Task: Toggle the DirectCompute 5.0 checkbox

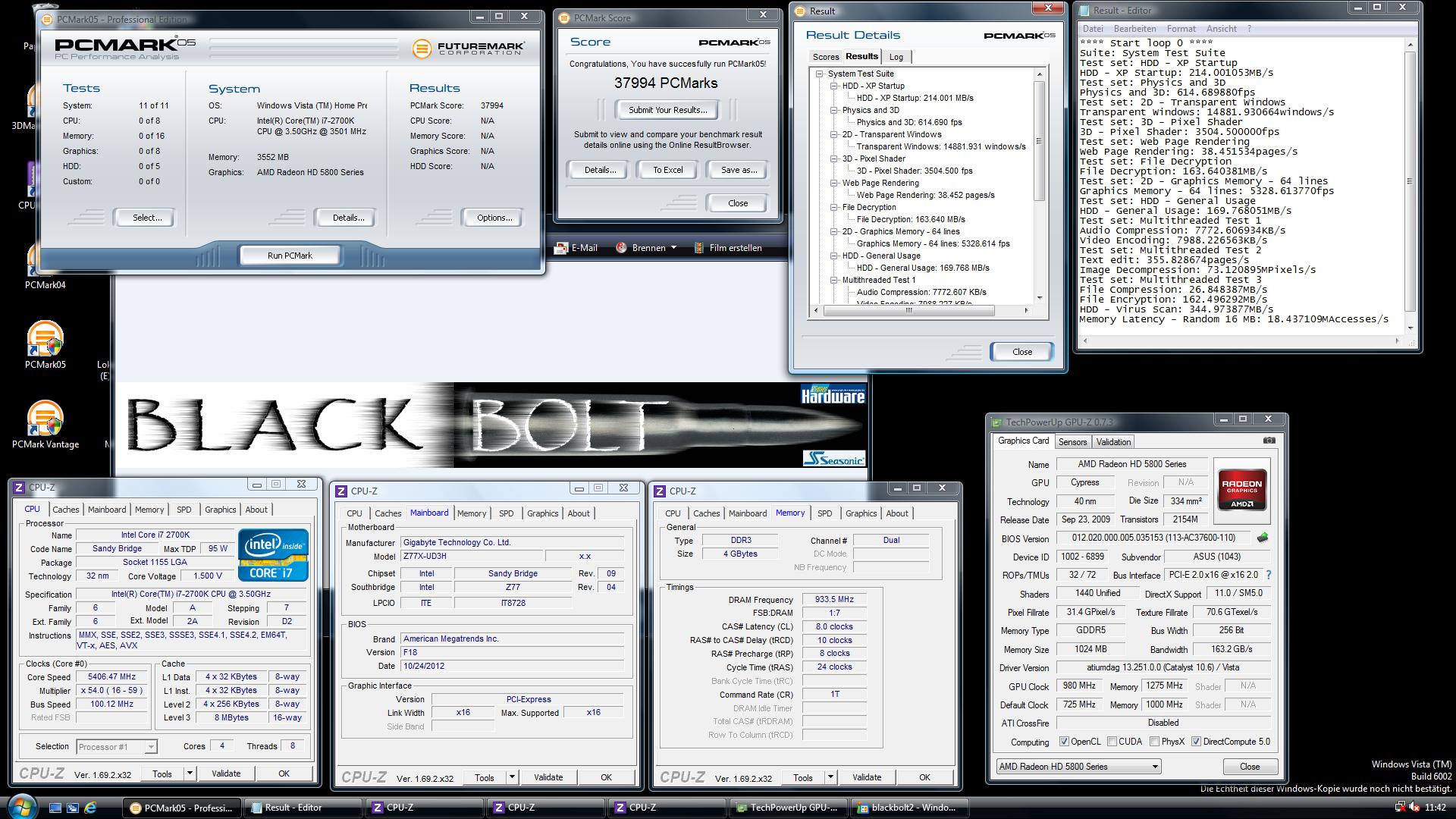Action: [1196, 742]
